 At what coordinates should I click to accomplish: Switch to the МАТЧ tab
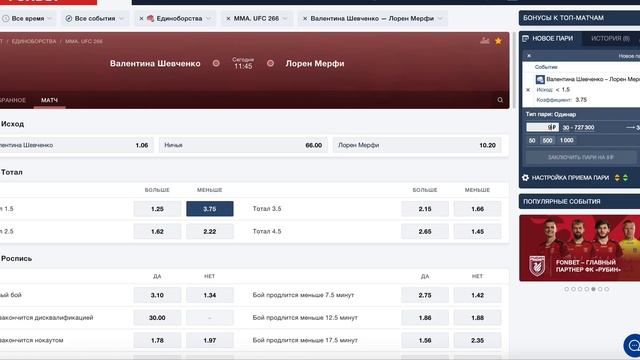click(49, 100)
